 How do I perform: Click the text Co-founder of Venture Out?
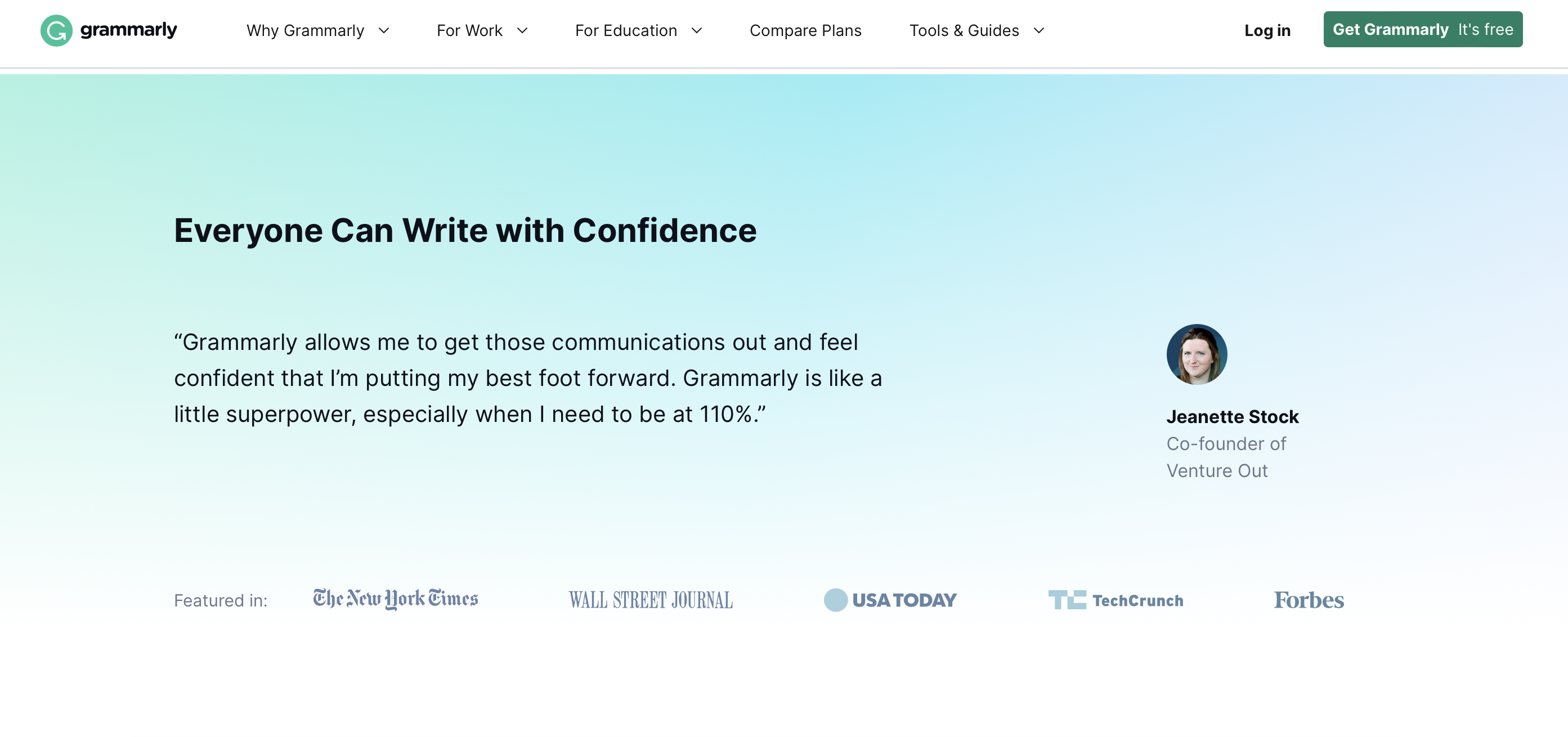click(1226, 457)
